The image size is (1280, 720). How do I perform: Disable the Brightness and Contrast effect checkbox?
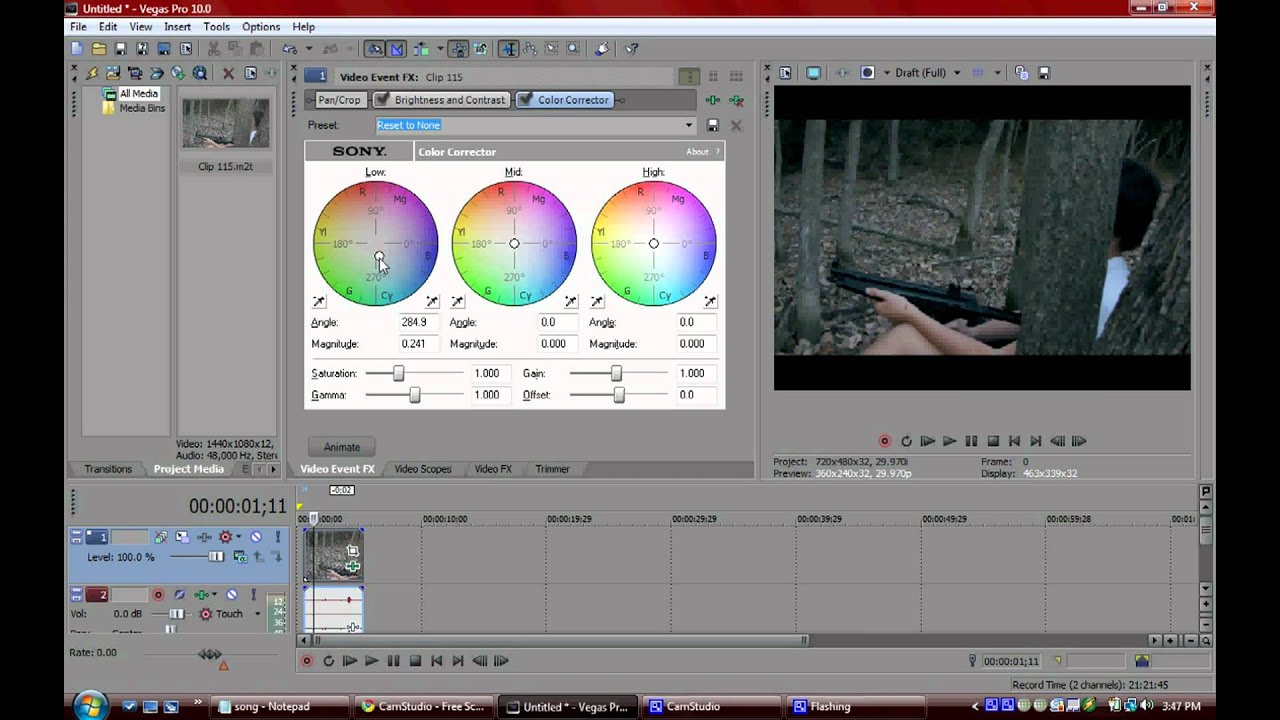383,100
